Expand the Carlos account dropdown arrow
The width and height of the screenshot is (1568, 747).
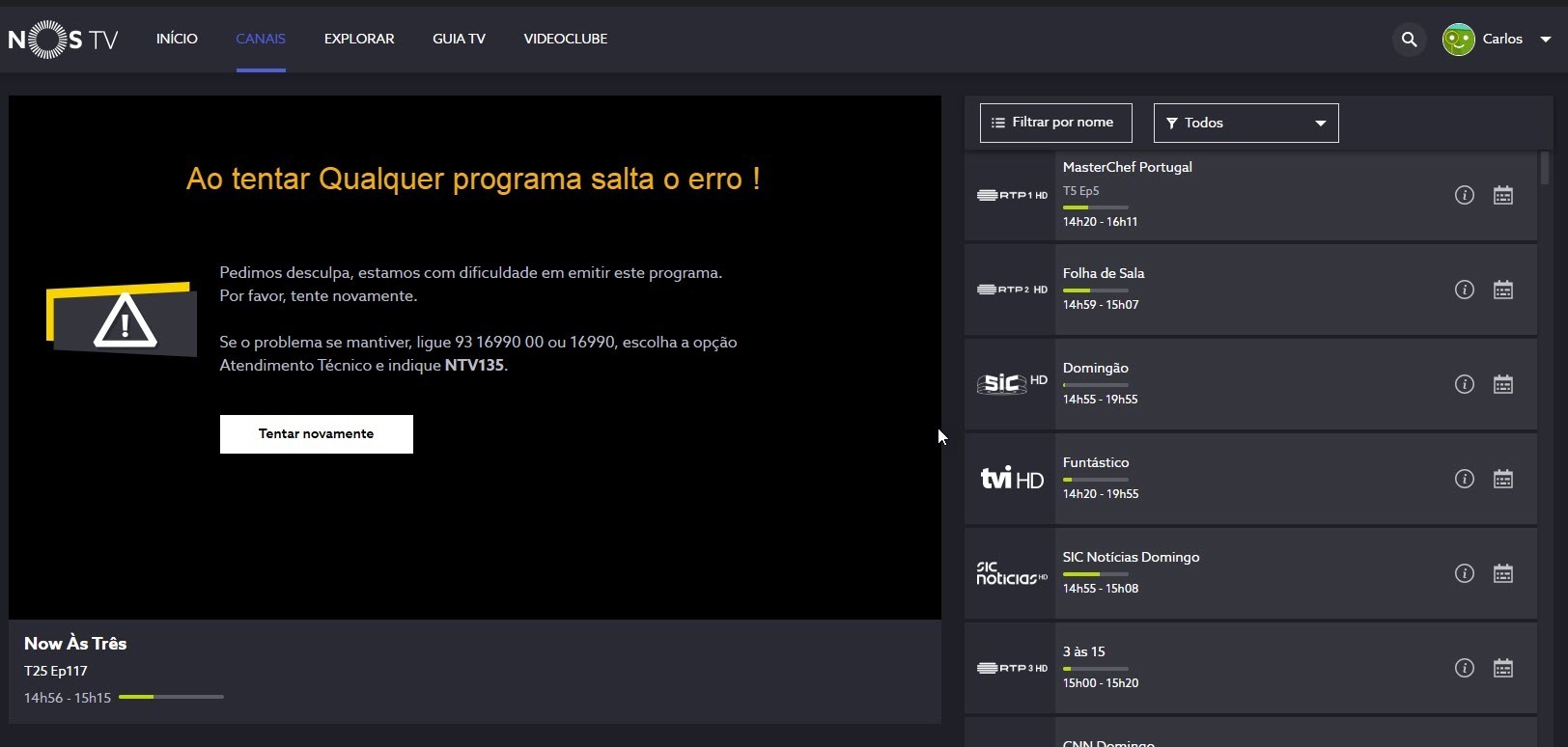tap(1545, 40)
